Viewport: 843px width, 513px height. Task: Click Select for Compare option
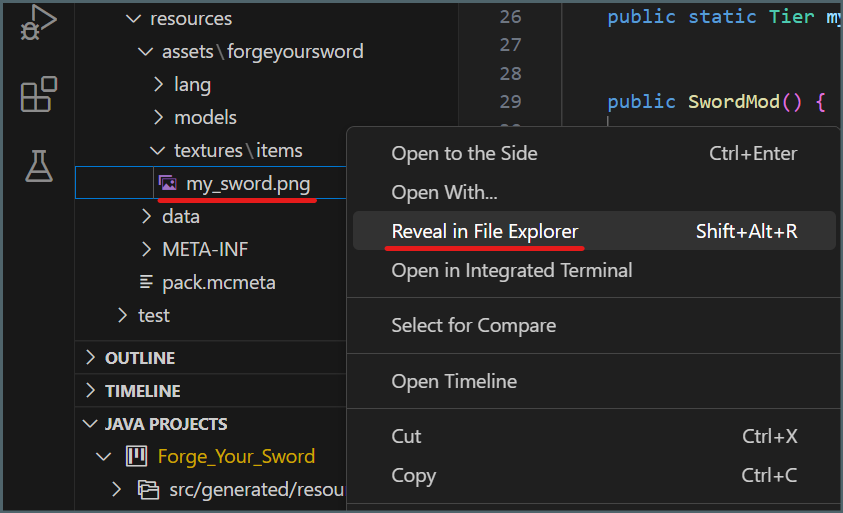pyautogui.click(x=473, y=325)
